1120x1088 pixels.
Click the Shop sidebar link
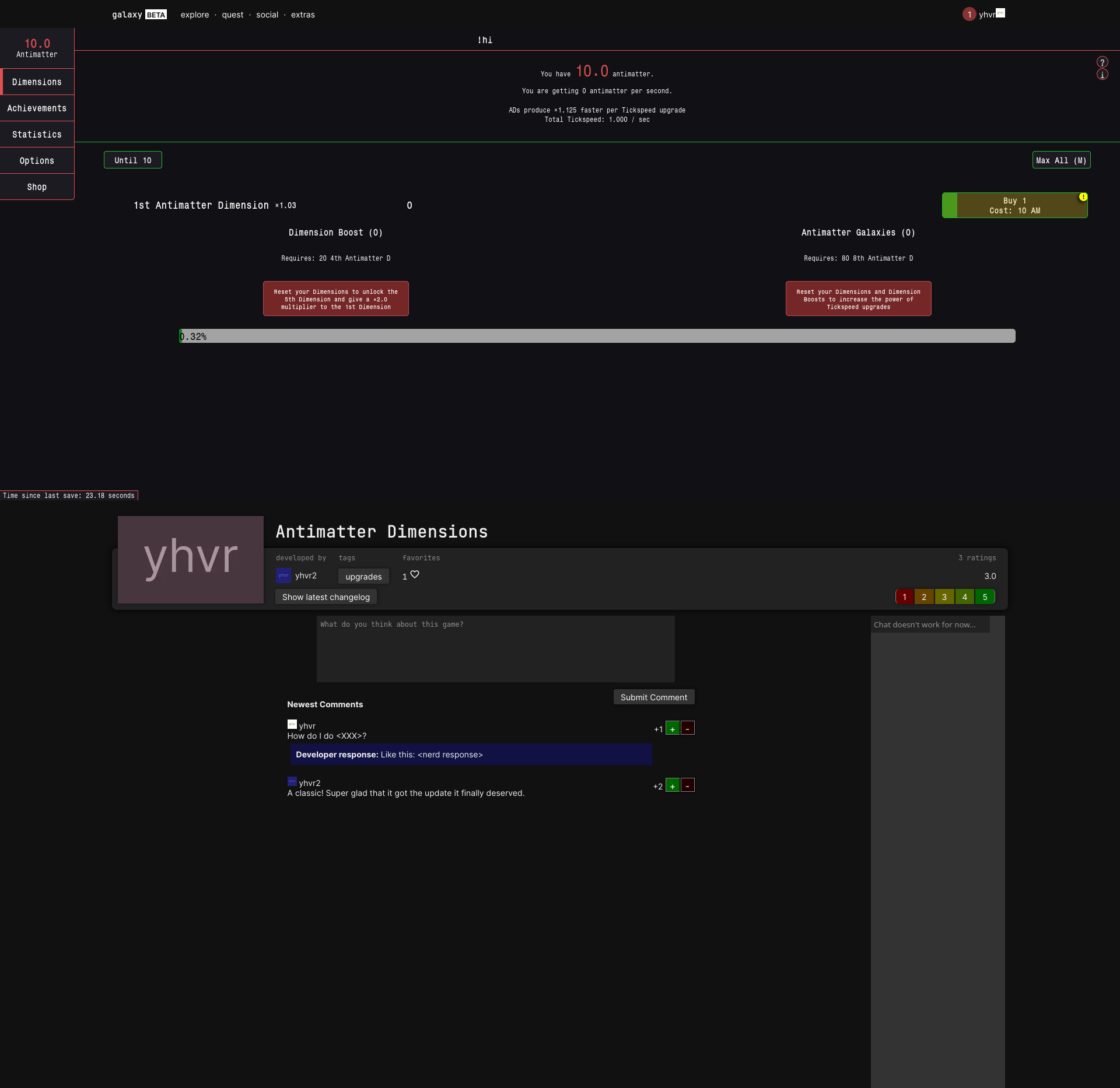pyautogui.click(x=37, y=186)
